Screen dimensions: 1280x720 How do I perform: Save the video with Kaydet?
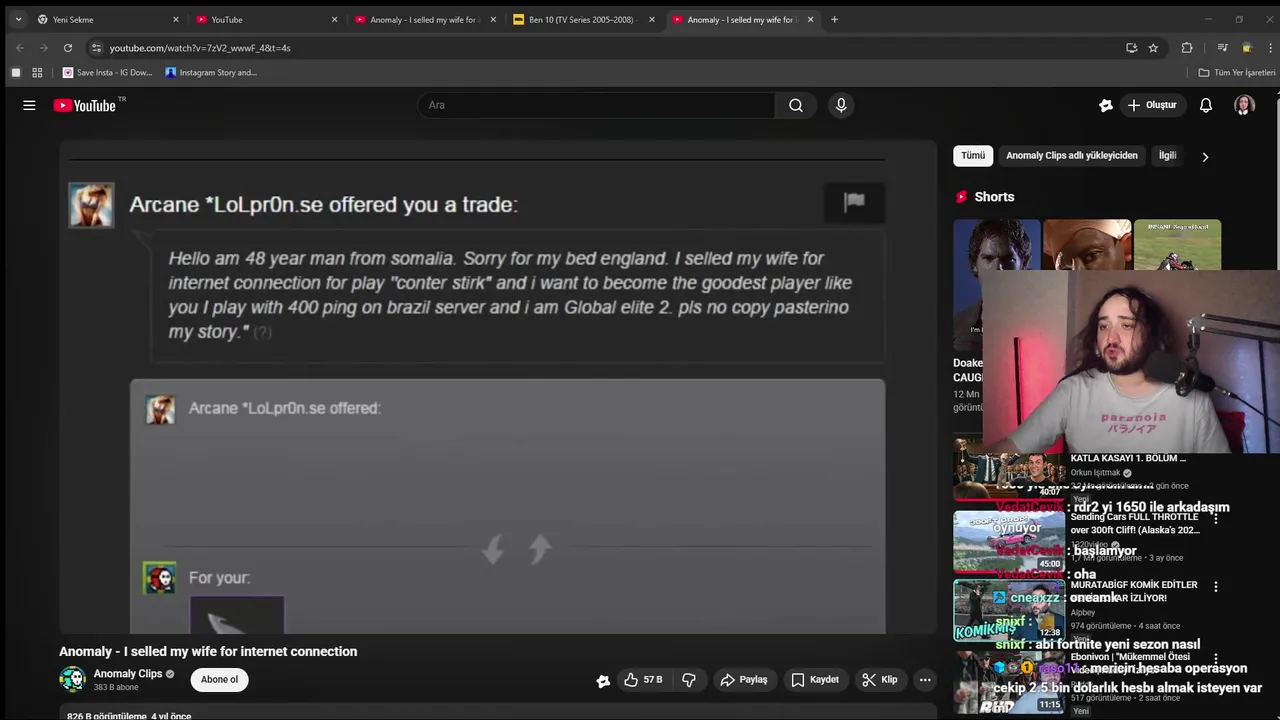click(x=815, y=679)
